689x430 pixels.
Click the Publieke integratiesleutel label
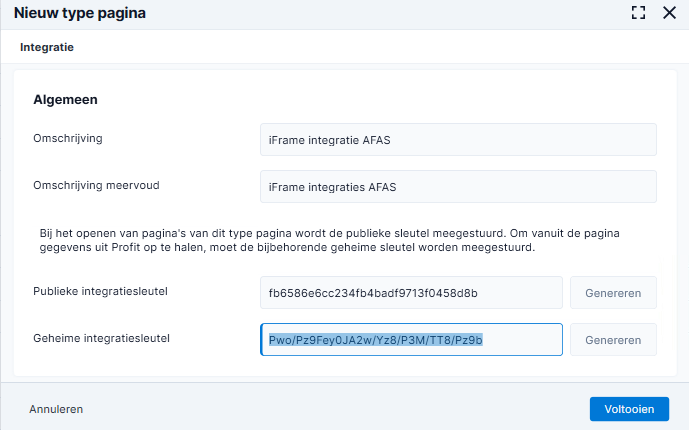100,291
